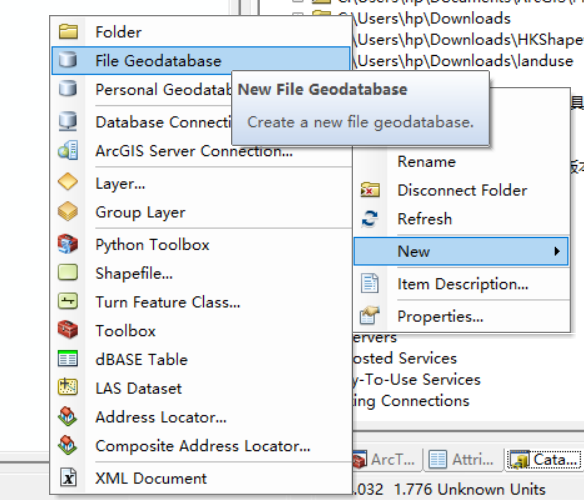
Task: Choose Turn Feature Class... entry
Action: click(x=201, y=302)
